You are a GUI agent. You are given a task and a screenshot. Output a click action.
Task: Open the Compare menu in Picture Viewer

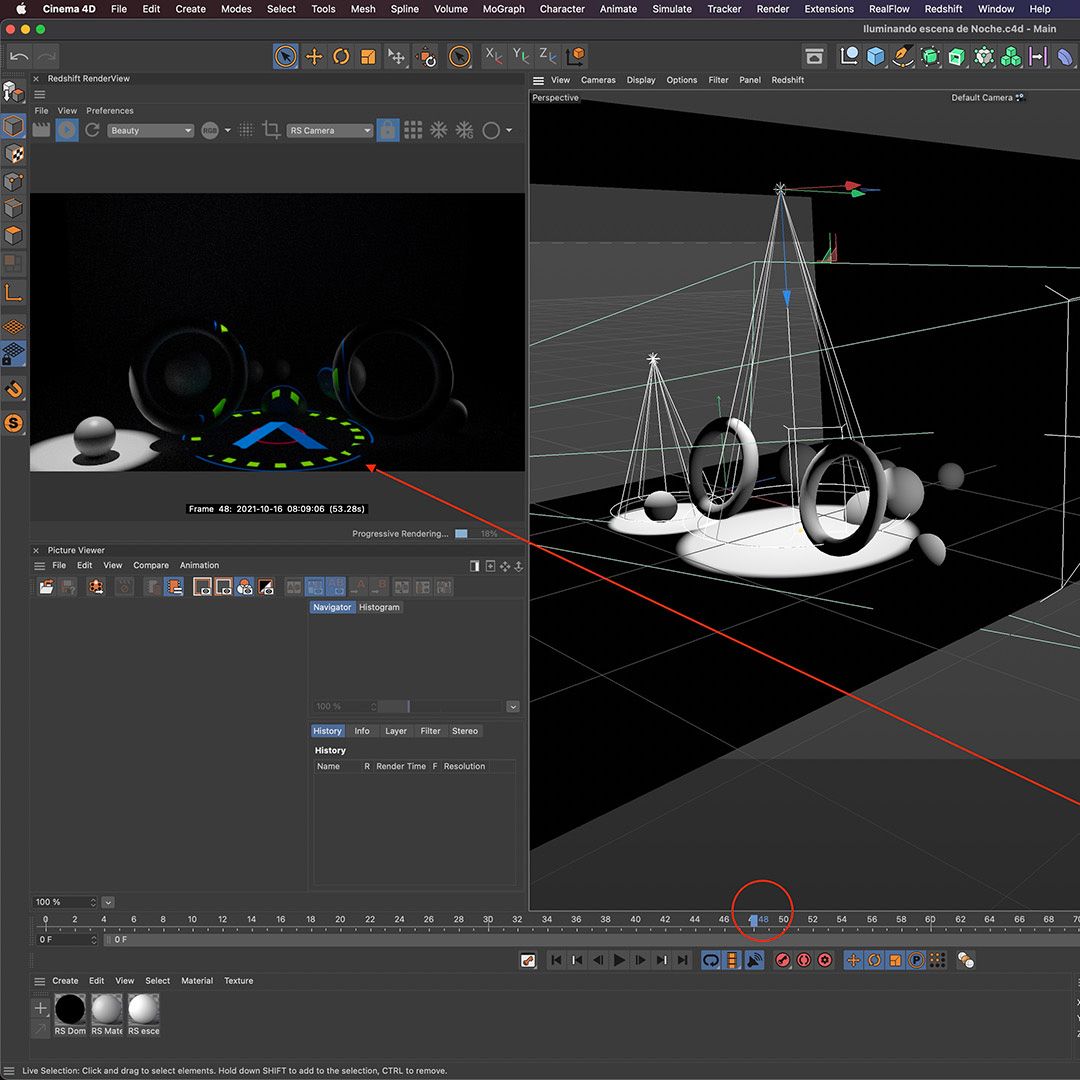pyautogui.click(x=151, y=565)
